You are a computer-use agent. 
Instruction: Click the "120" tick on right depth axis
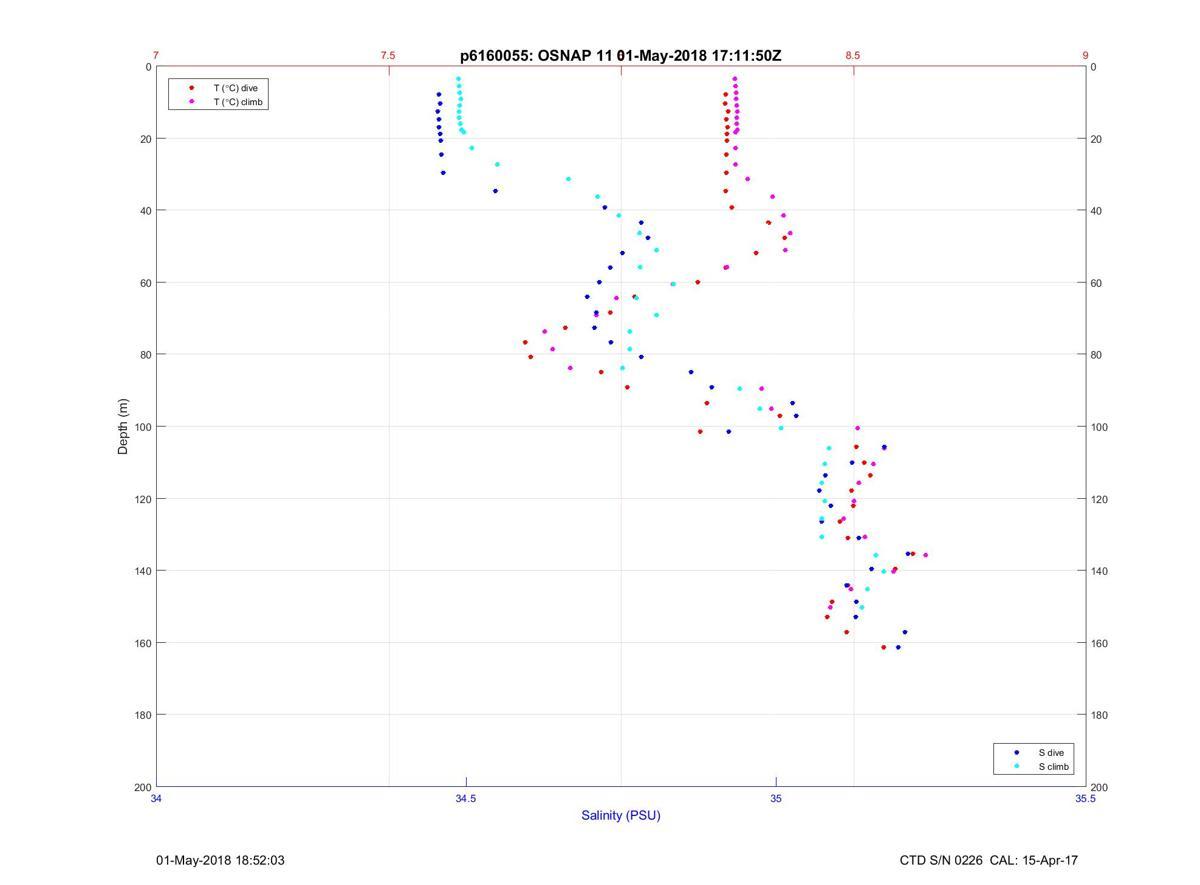tap(1099, 499)
